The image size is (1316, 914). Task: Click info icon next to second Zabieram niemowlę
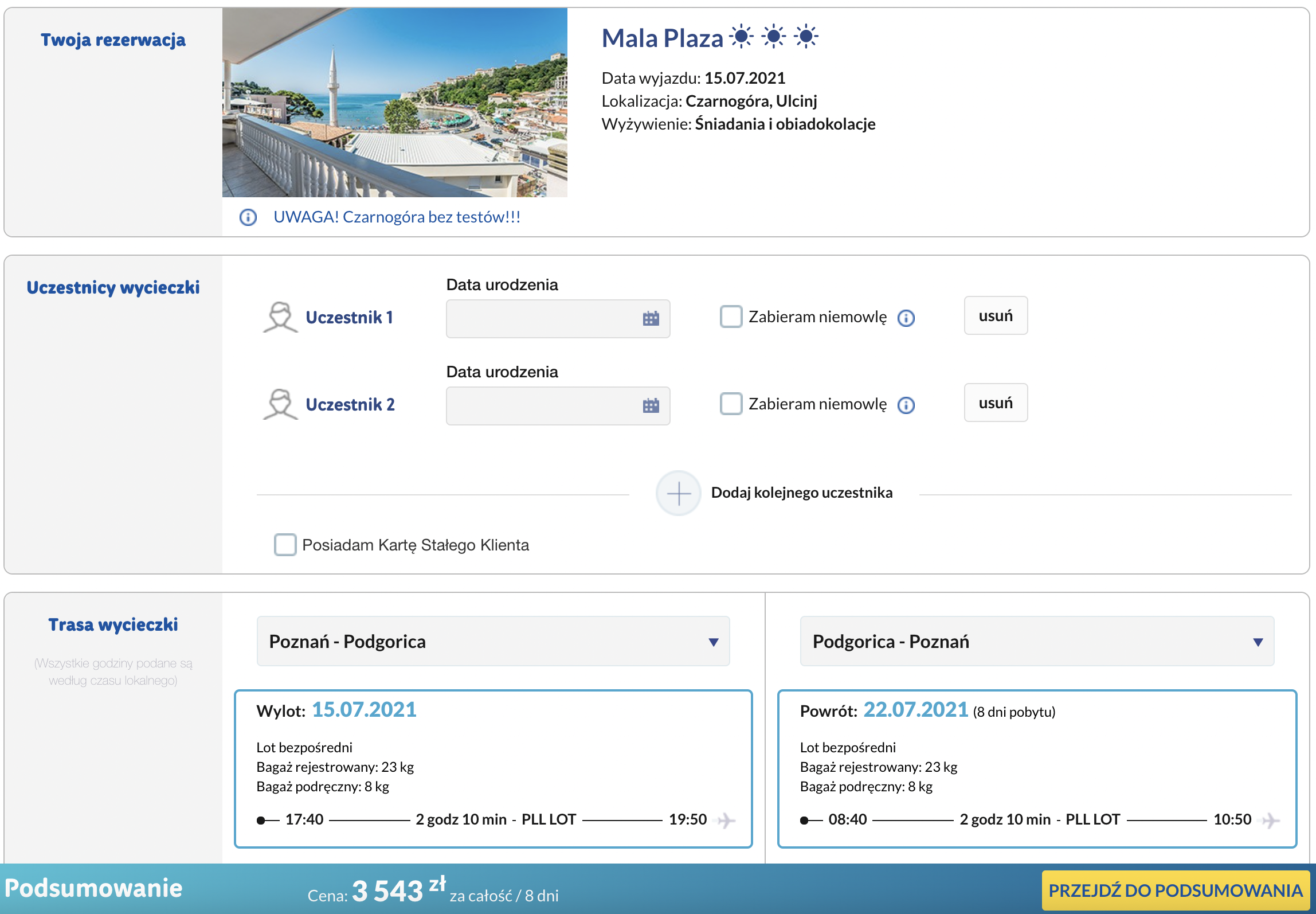906,405
